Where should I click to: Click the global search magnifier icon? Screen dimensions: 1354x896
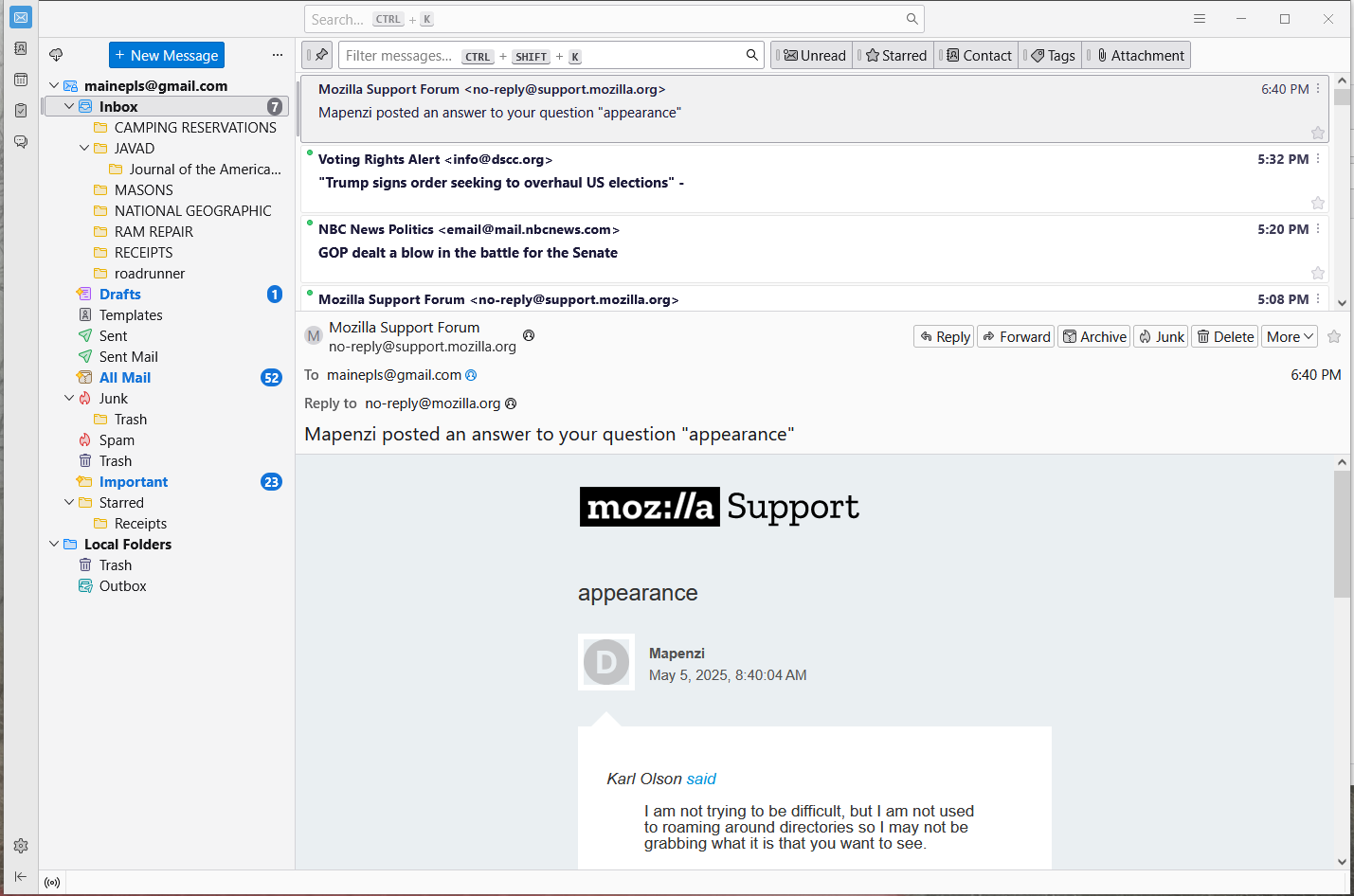912,19
